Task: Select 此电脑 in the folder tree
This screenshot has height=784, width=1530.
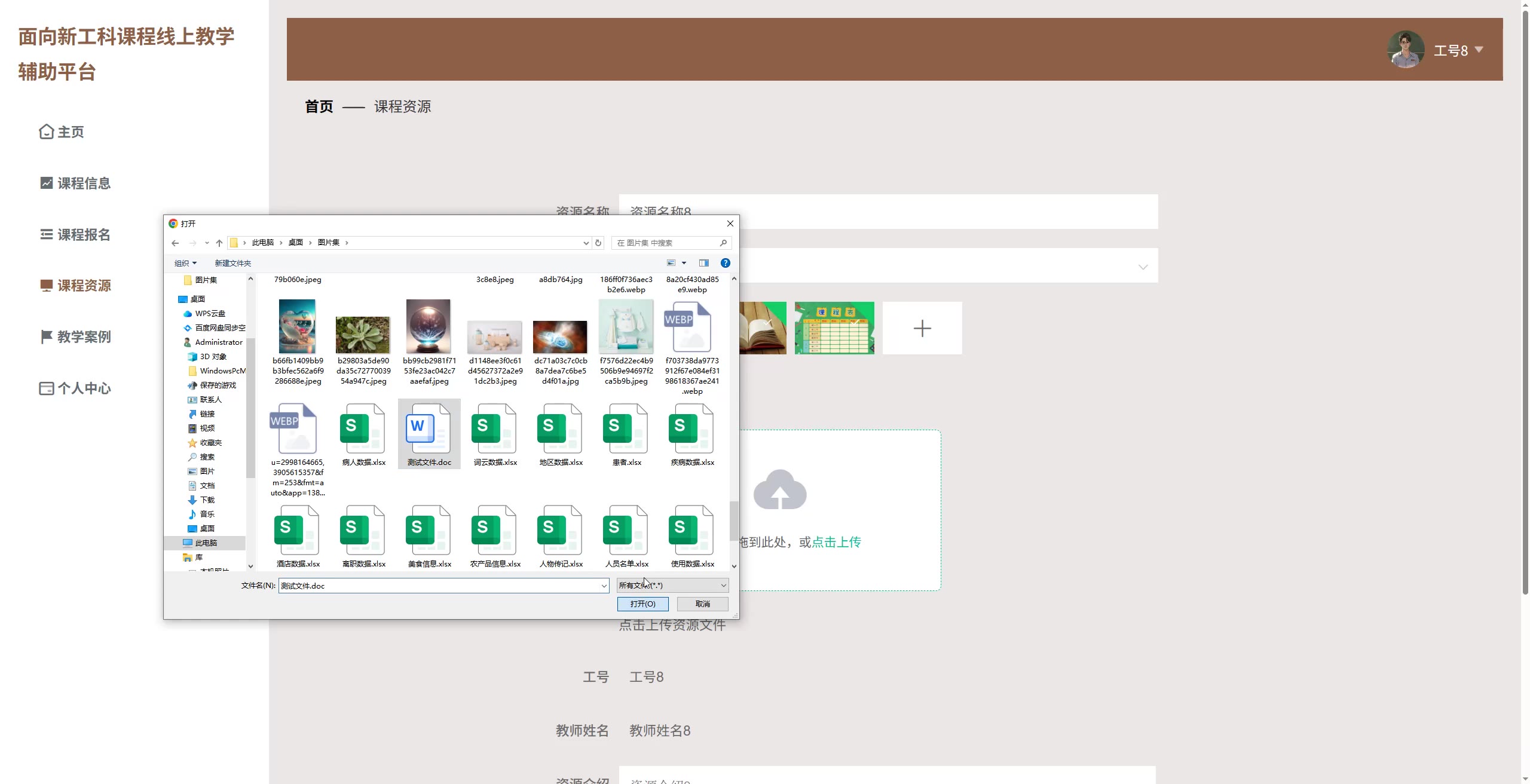Action: 206,543
